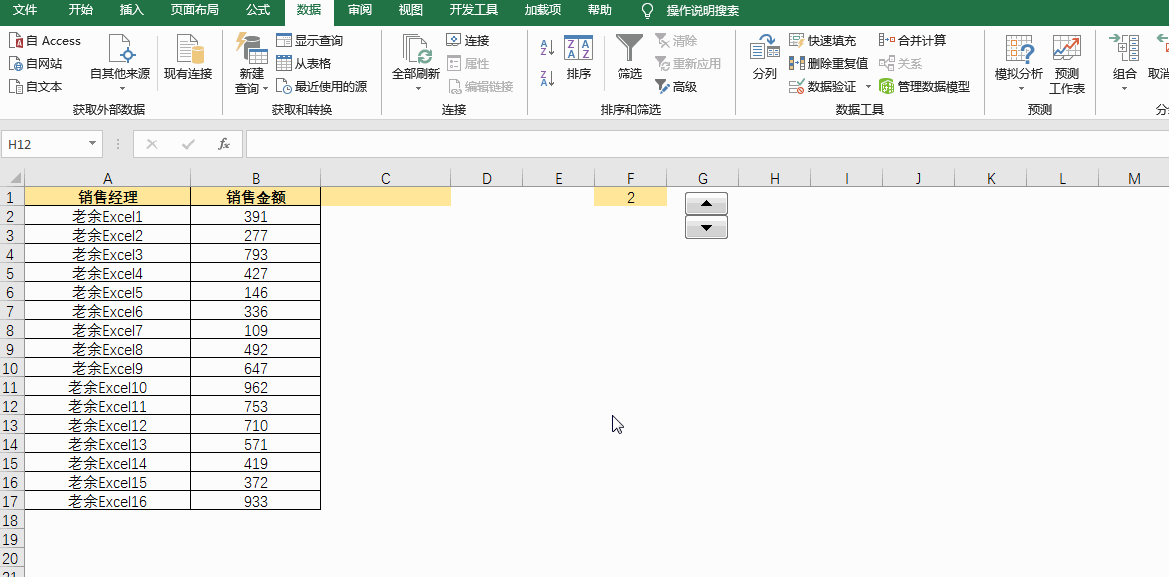The width and height of the screenshot is (1169, 577).
Task: Click the Group (组合) icon
Action: [1124, 48]
